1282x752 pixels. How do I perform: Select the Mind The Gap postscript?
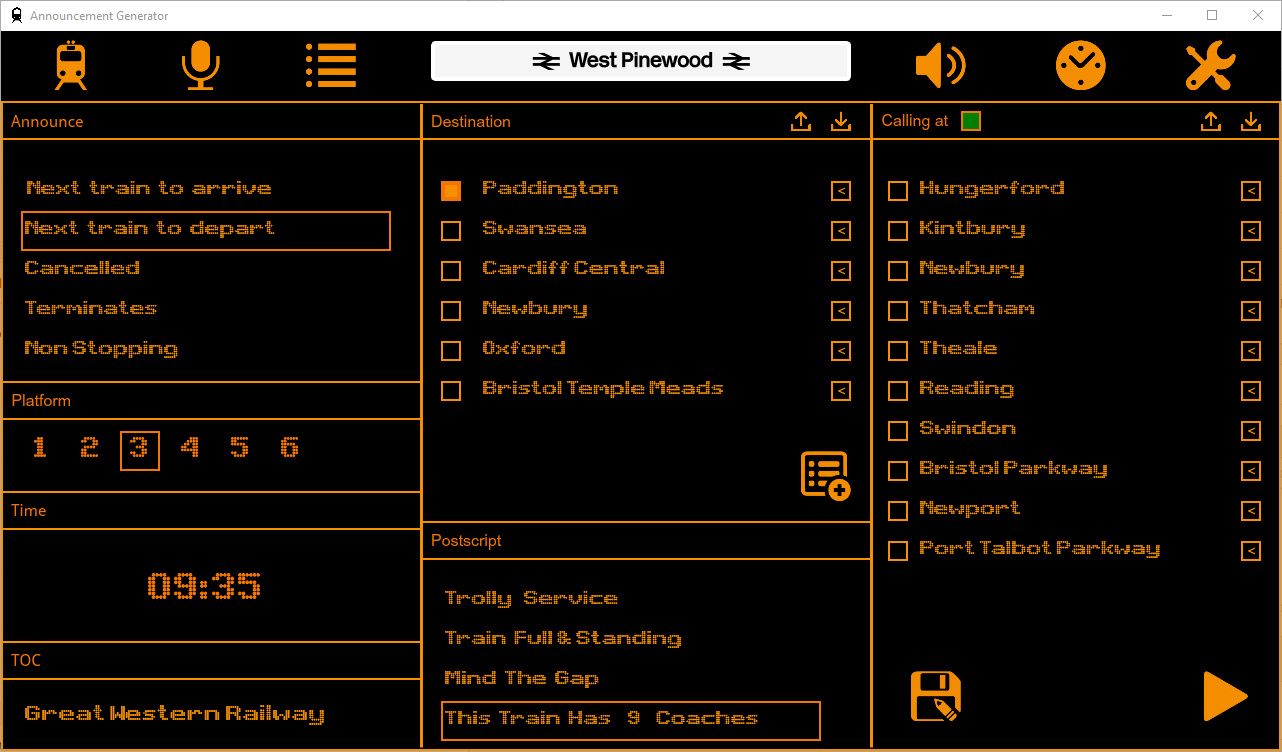(521, 678)
